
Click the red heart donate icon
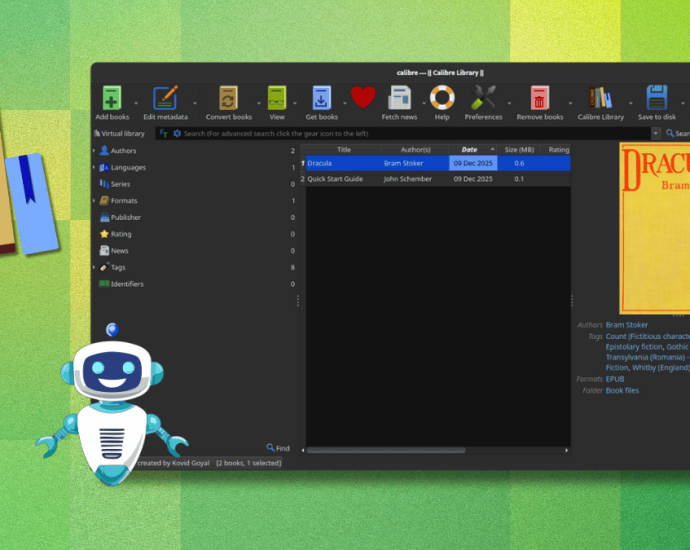pos(363,97)
